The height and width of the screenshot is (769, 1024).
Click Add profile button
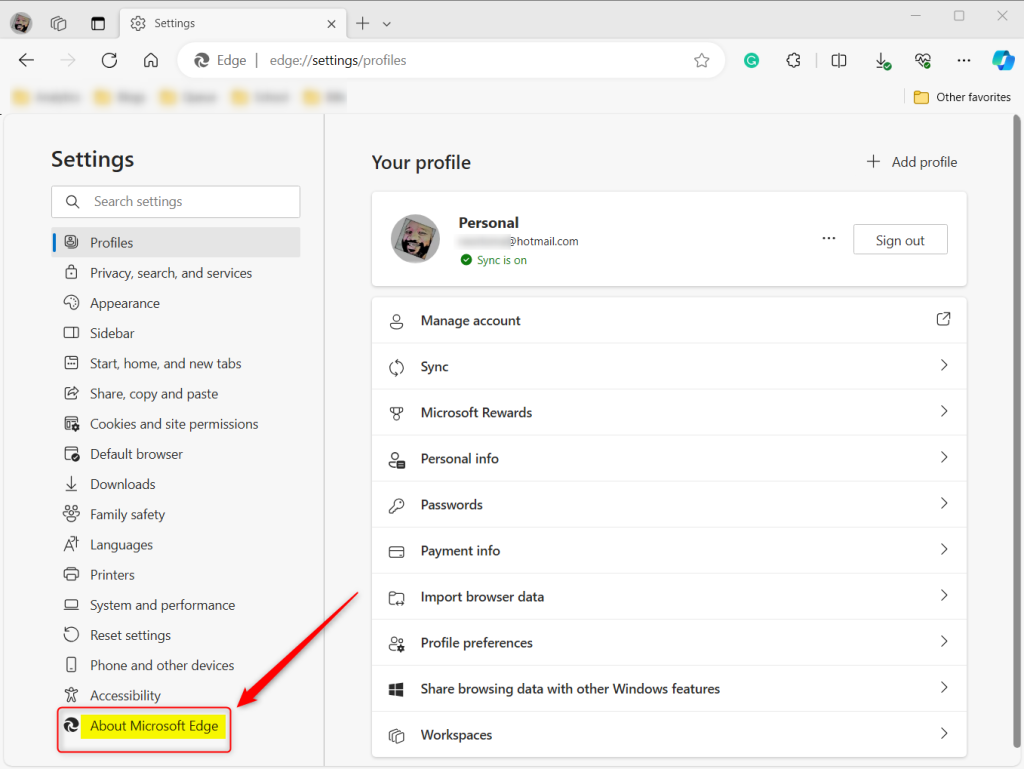point(912,162)
